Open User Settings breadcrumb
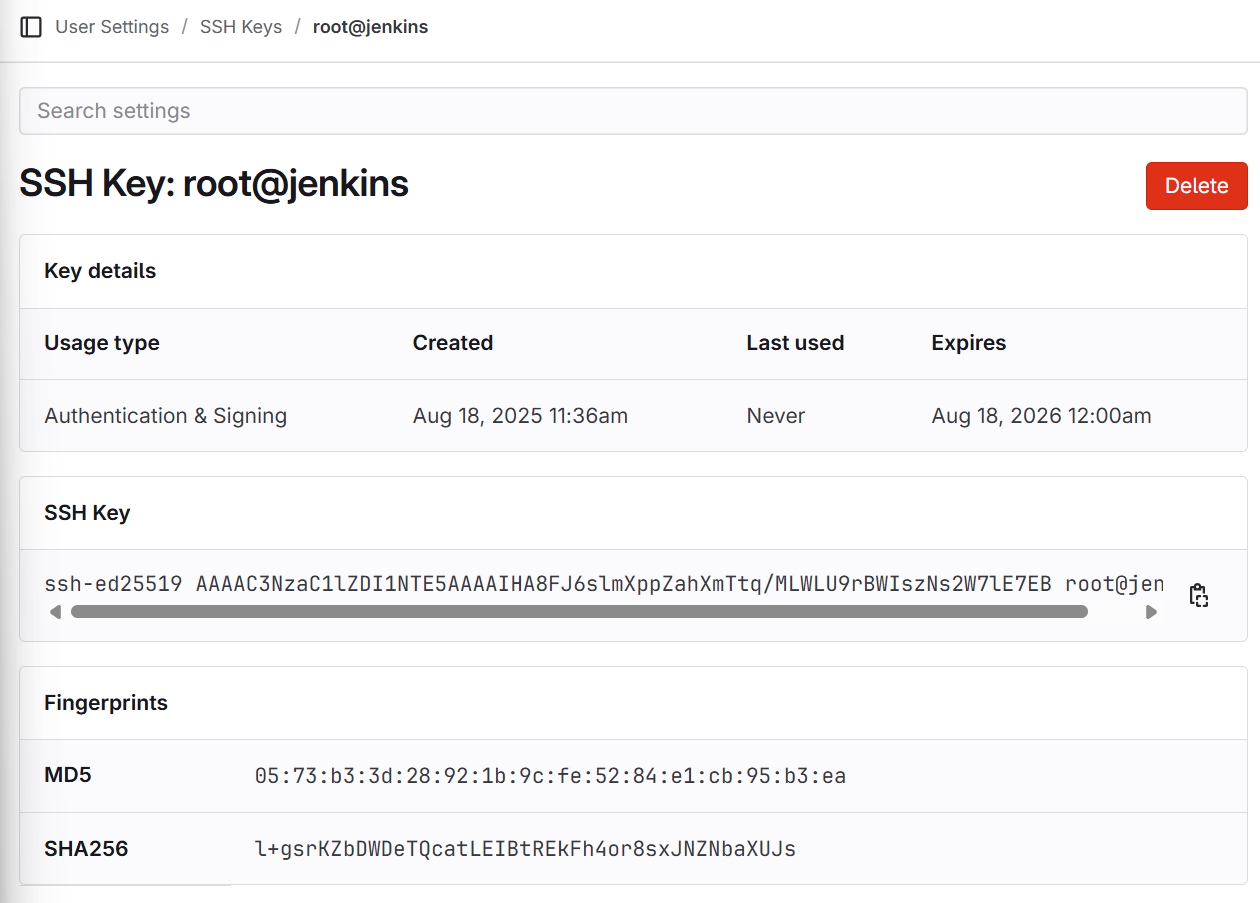 click(x=112, y=27)
